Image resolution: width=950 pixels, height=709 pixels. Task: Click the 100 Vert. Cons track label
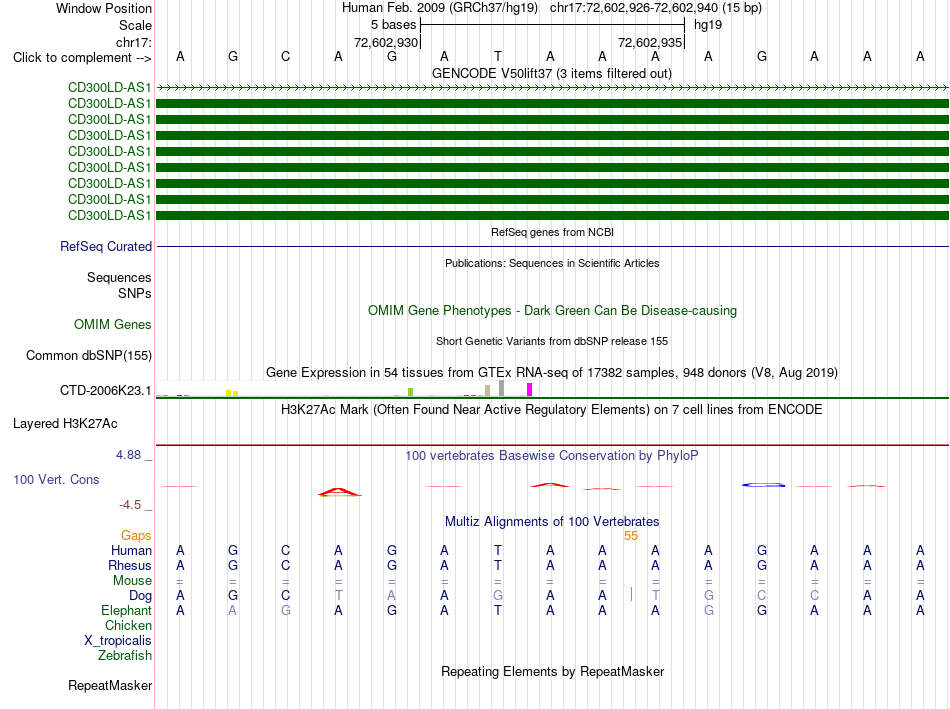click(x=56, y=479)
